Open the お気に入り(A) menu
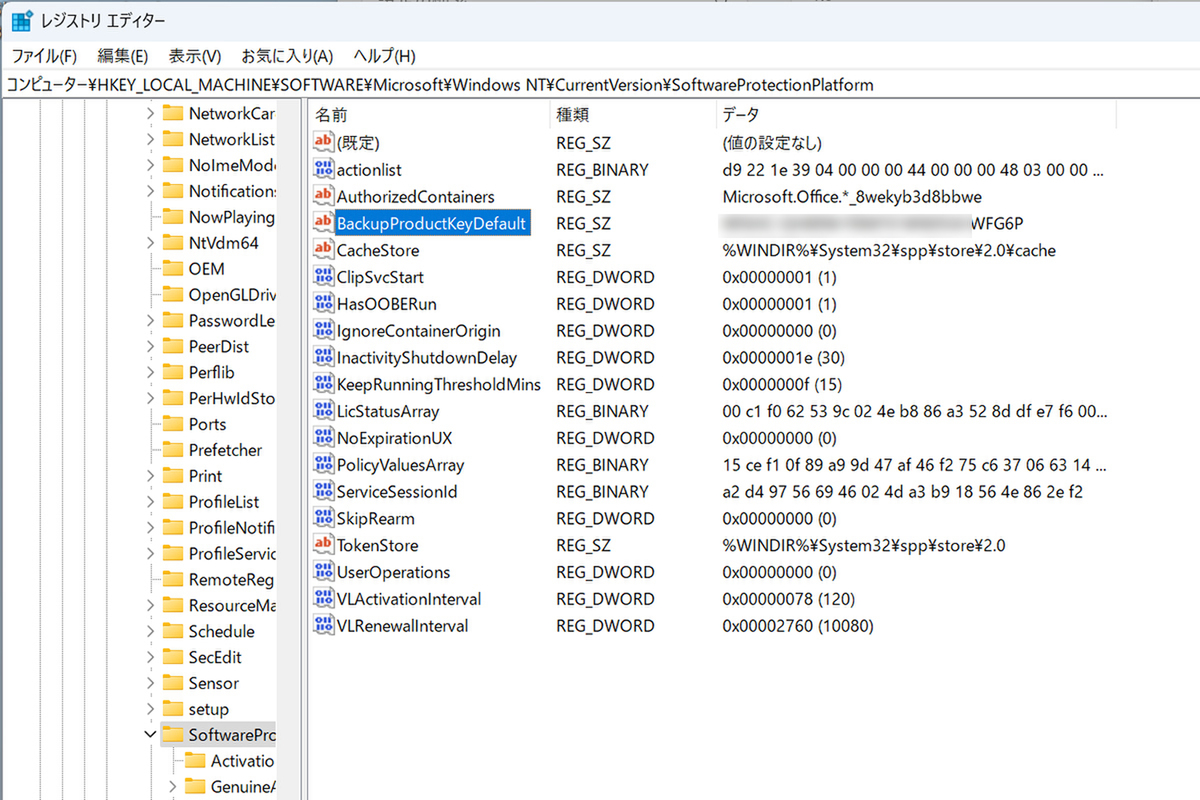Screen dimensions: 1200x800 tap(287, 56)
